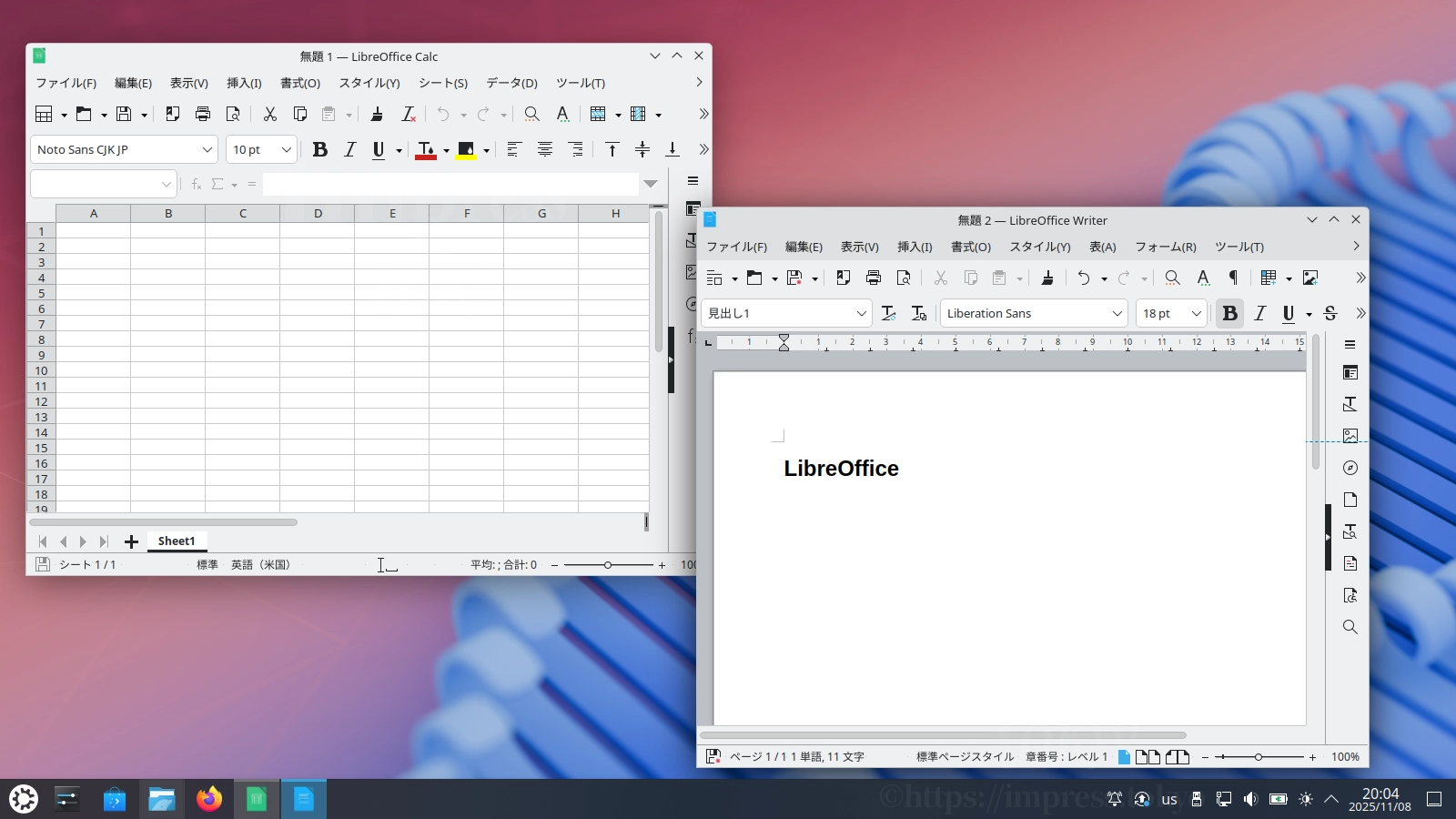1456x819 pixels.
Task: Open Navigator in Writer sidebar
Action: (x=1350, y=468)
